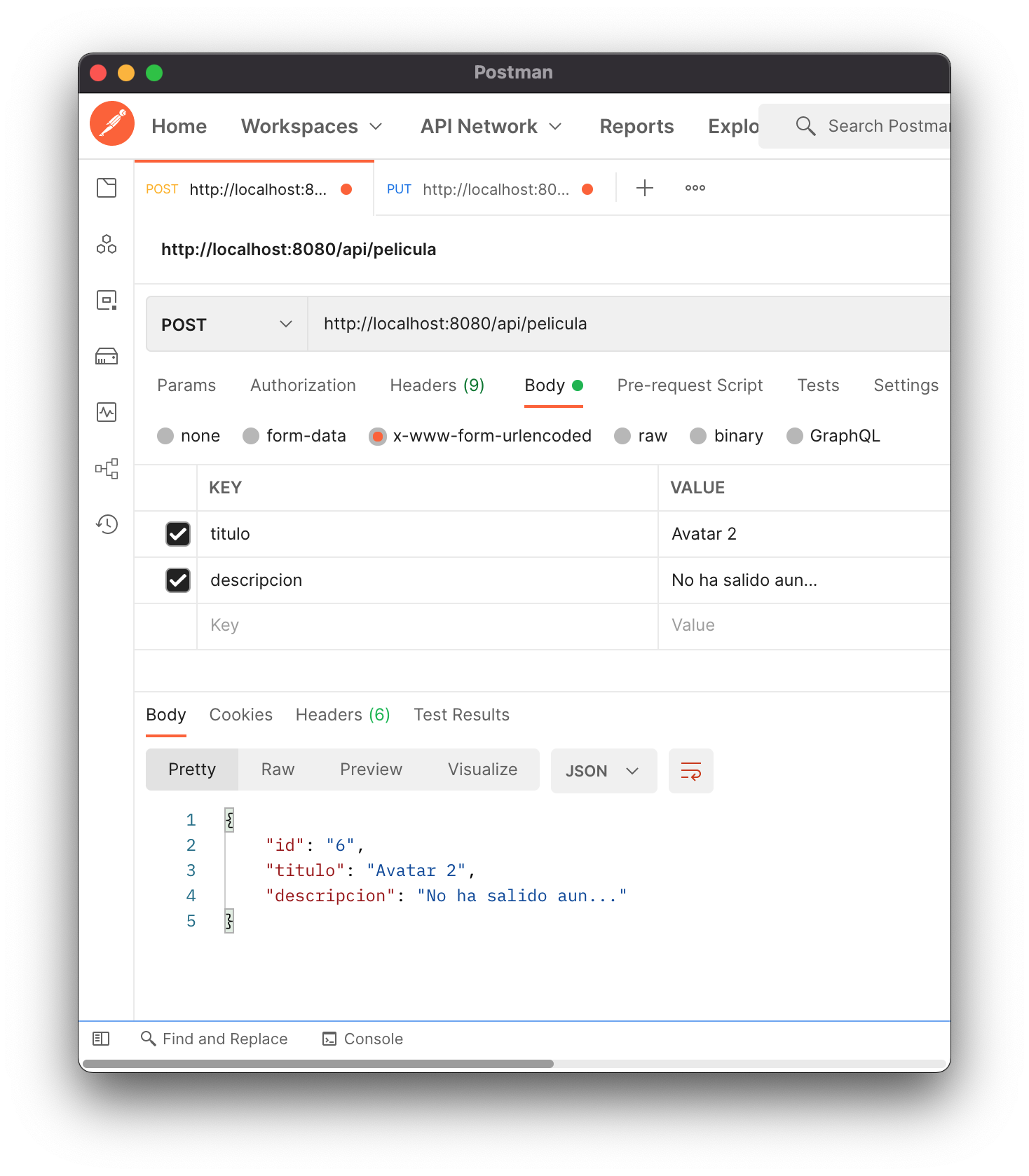Open Mock Servers in the sidebar
This screenshot has width=1029, height=1176.
(107, 356)
